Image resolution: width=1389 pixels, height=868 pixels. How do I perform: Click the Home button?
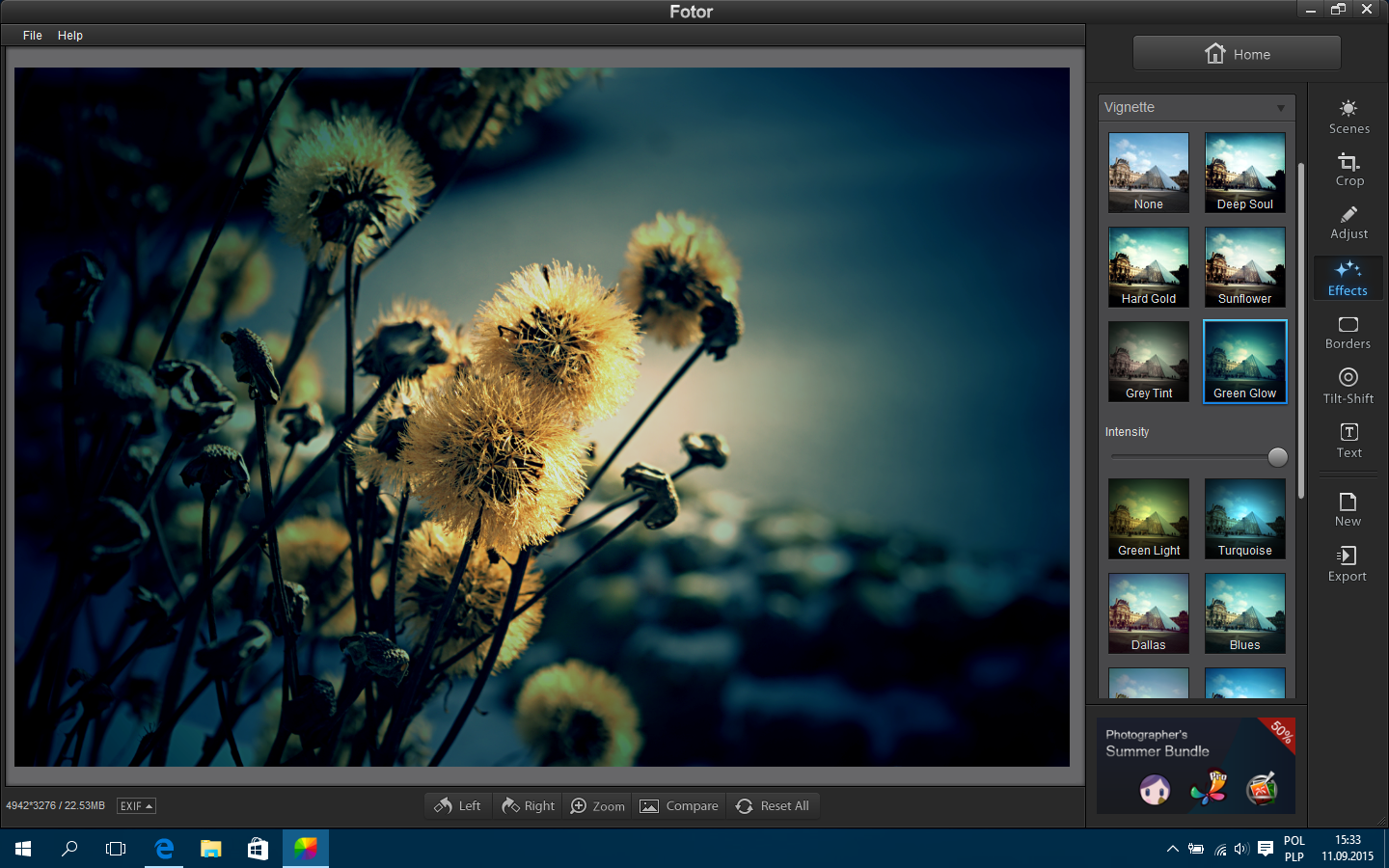tap(1237, 54)
